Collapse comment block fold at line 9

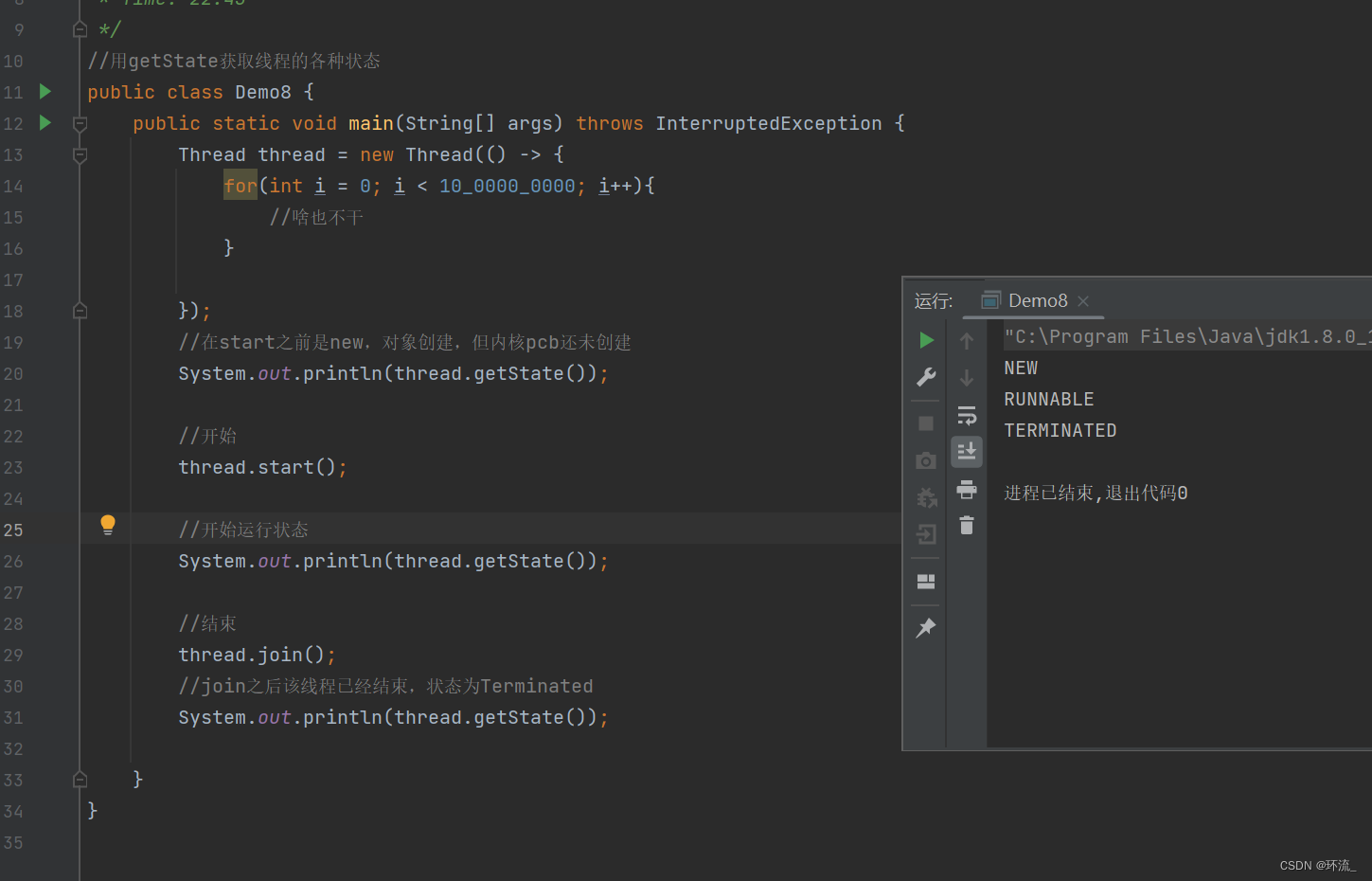(80, 27)
